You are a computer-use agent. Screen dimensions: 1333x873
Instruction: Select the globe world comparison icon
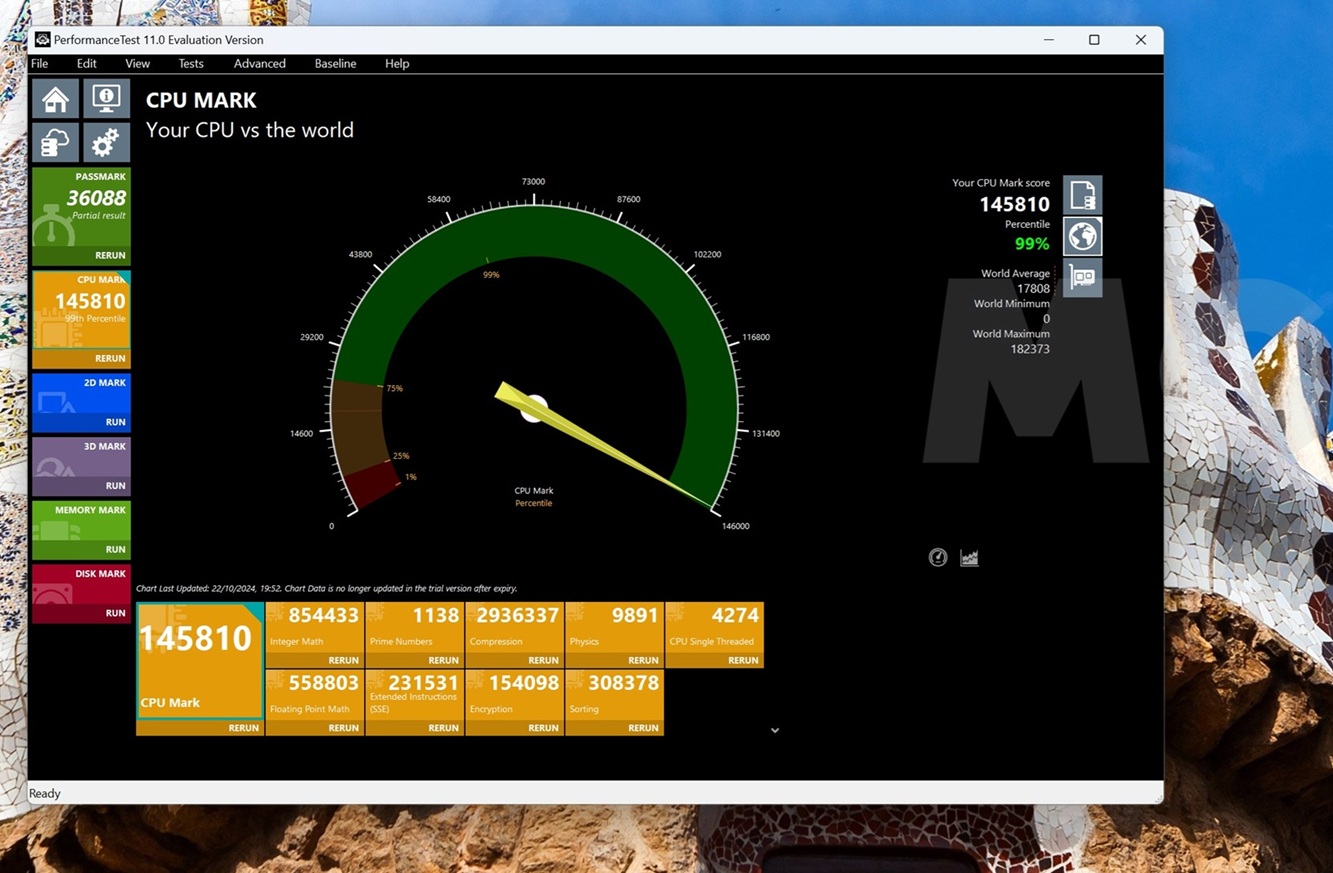(x=1082, y=237)
